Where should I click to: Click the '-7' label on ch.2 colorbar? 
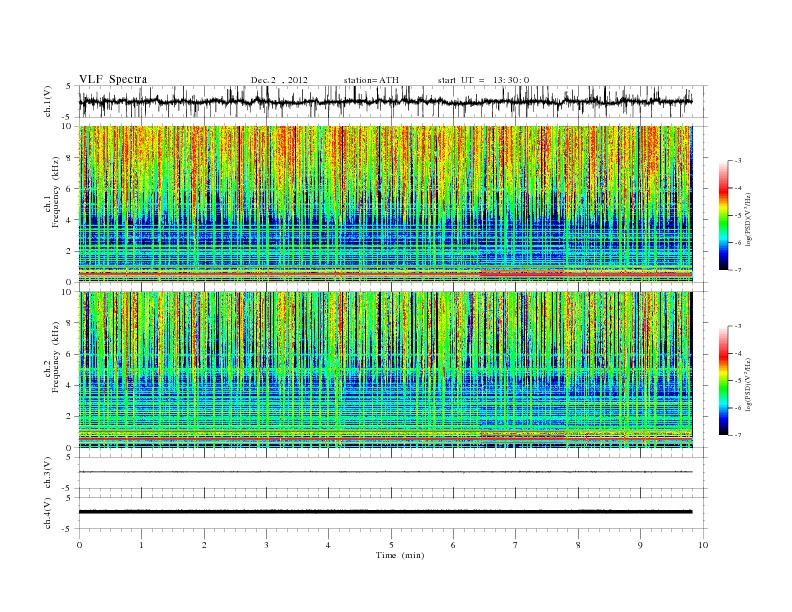(x=738, y=435)
